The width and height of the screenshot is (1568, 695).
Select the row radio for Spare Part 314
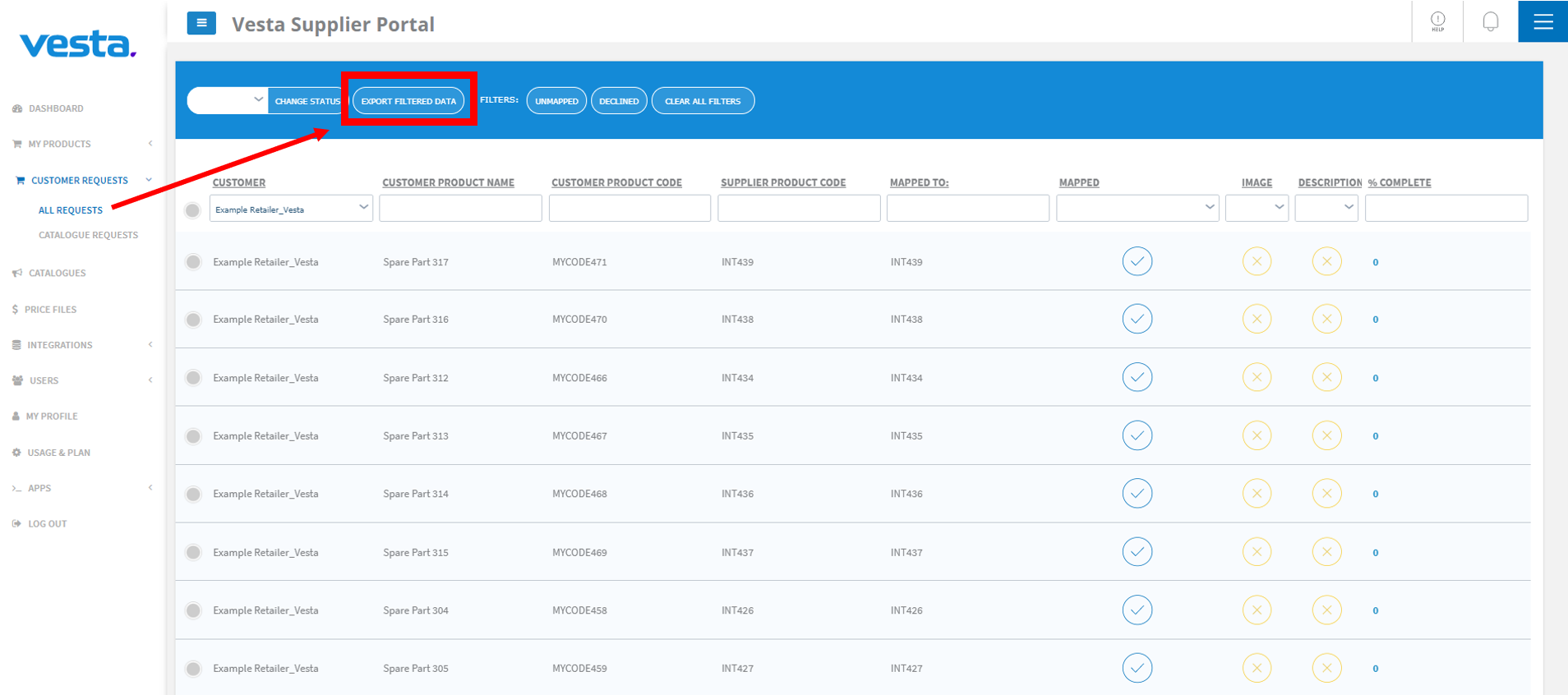tap(193, 495)
